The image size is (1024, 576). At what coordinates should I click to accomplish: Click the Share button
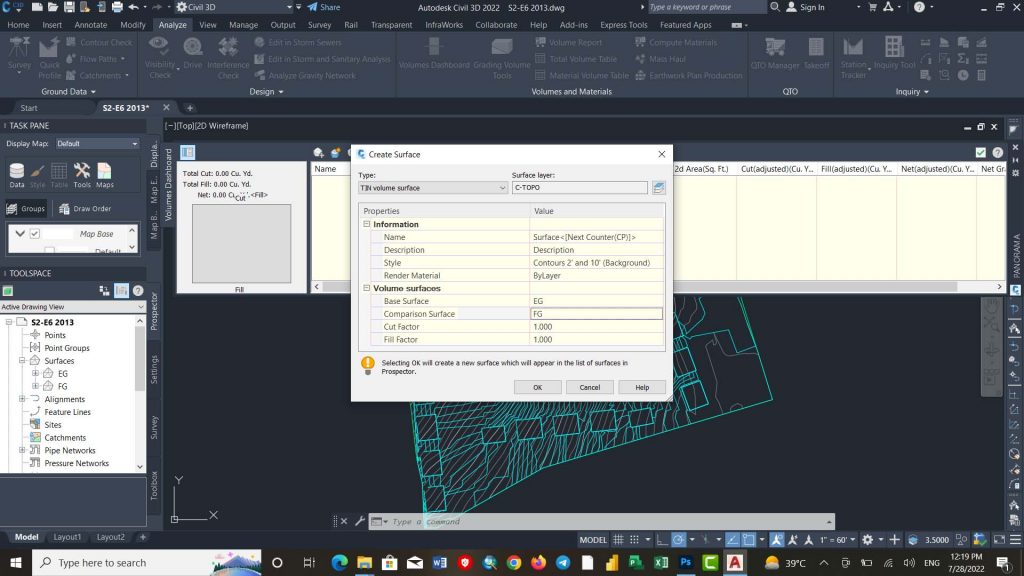point(324,7)
